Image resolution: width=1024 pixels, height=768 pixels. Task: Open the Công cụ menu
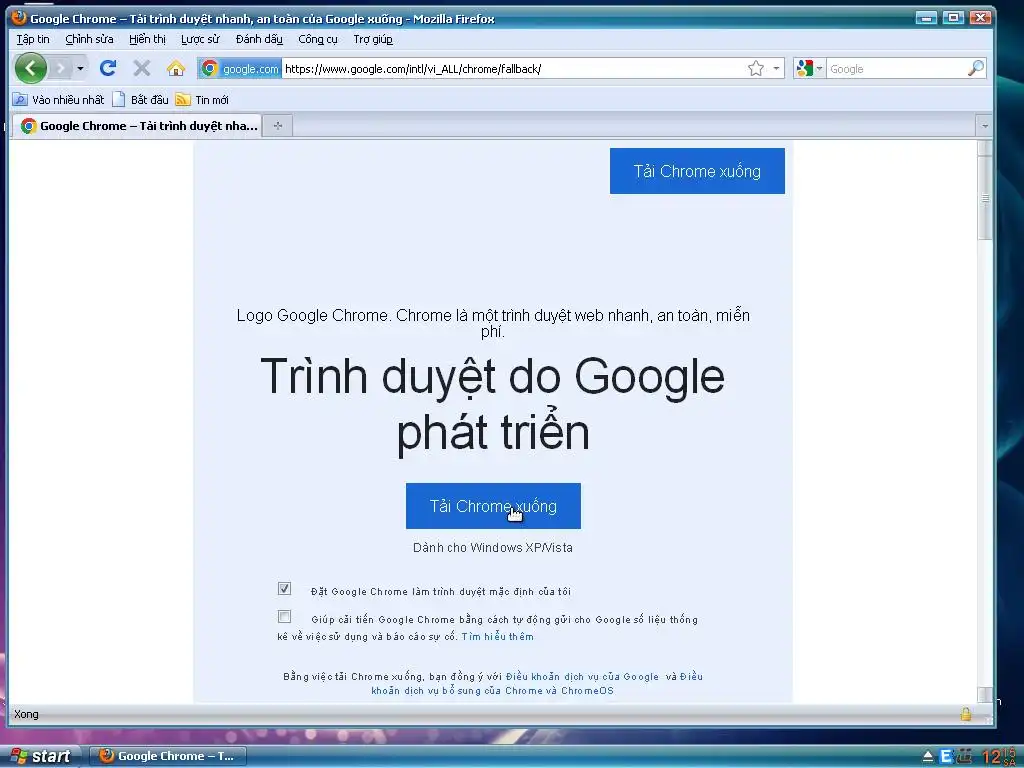318,39
